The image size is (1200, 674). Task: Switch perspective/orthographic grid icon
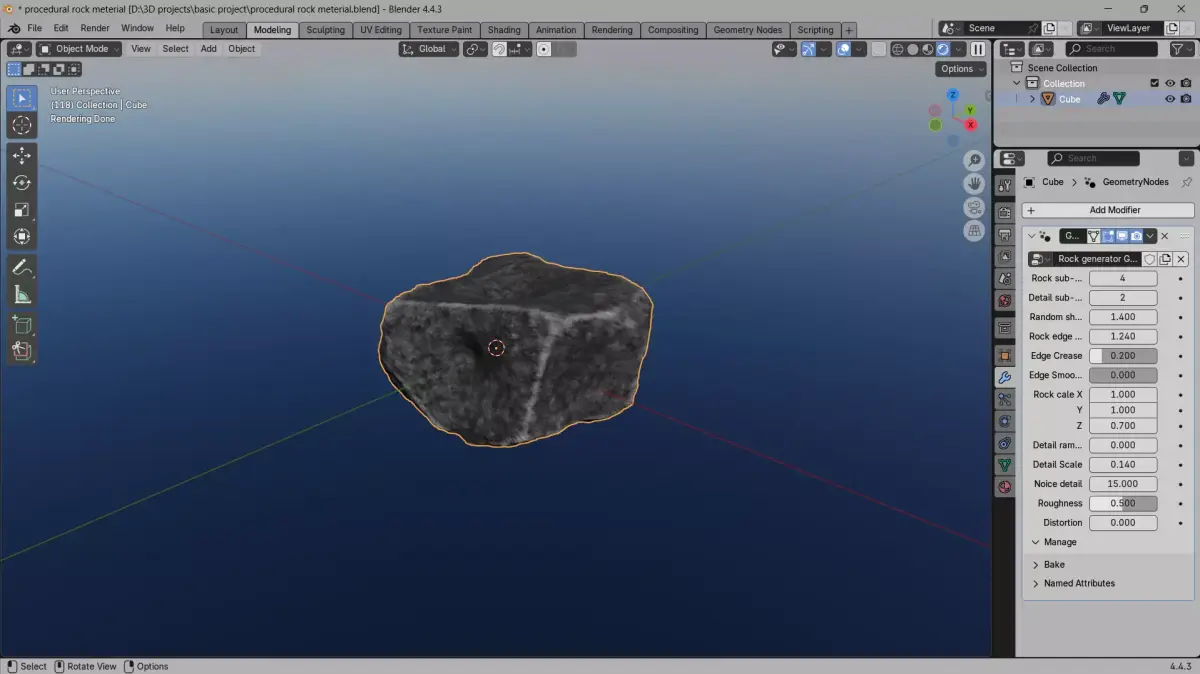point(974,230)
